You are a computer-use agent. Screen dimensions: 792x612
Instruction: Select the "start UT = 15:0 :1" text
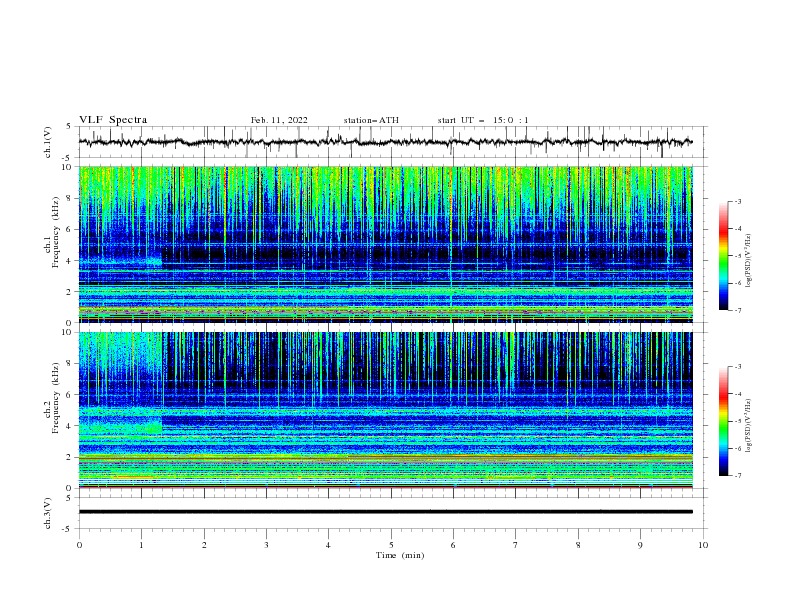click(483, 120)
